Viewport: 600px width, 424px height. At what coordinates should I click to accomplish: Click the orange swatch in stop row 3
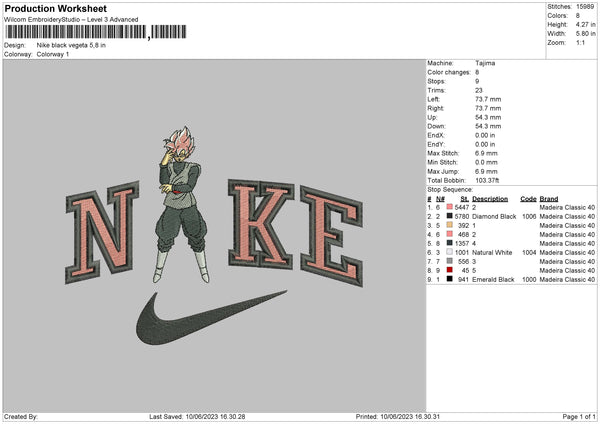coord(450,225)
